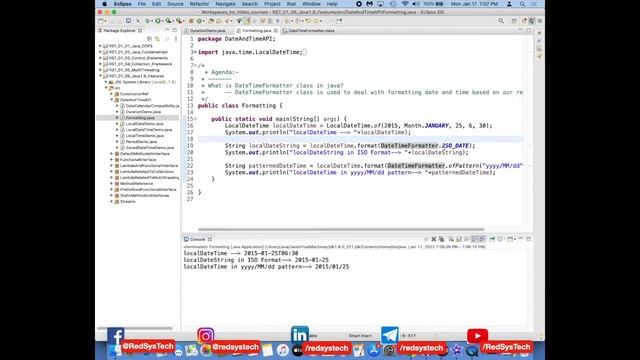Click the editor horizontal scrollbar

[x=341, y=229]
